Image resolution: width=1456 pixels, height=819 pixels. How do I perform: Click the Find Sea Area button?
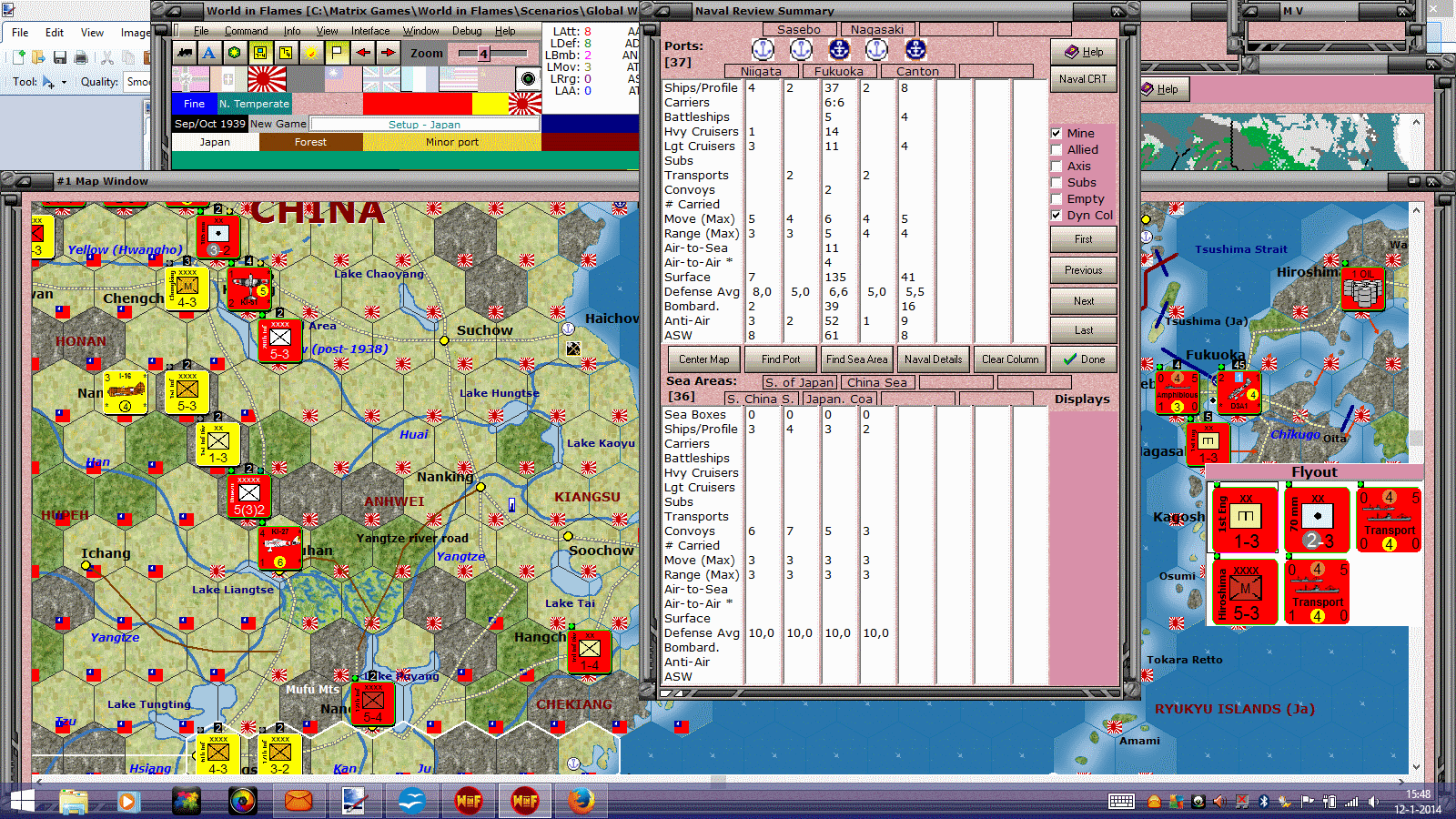pyautogui.click(x=856, y=359)
